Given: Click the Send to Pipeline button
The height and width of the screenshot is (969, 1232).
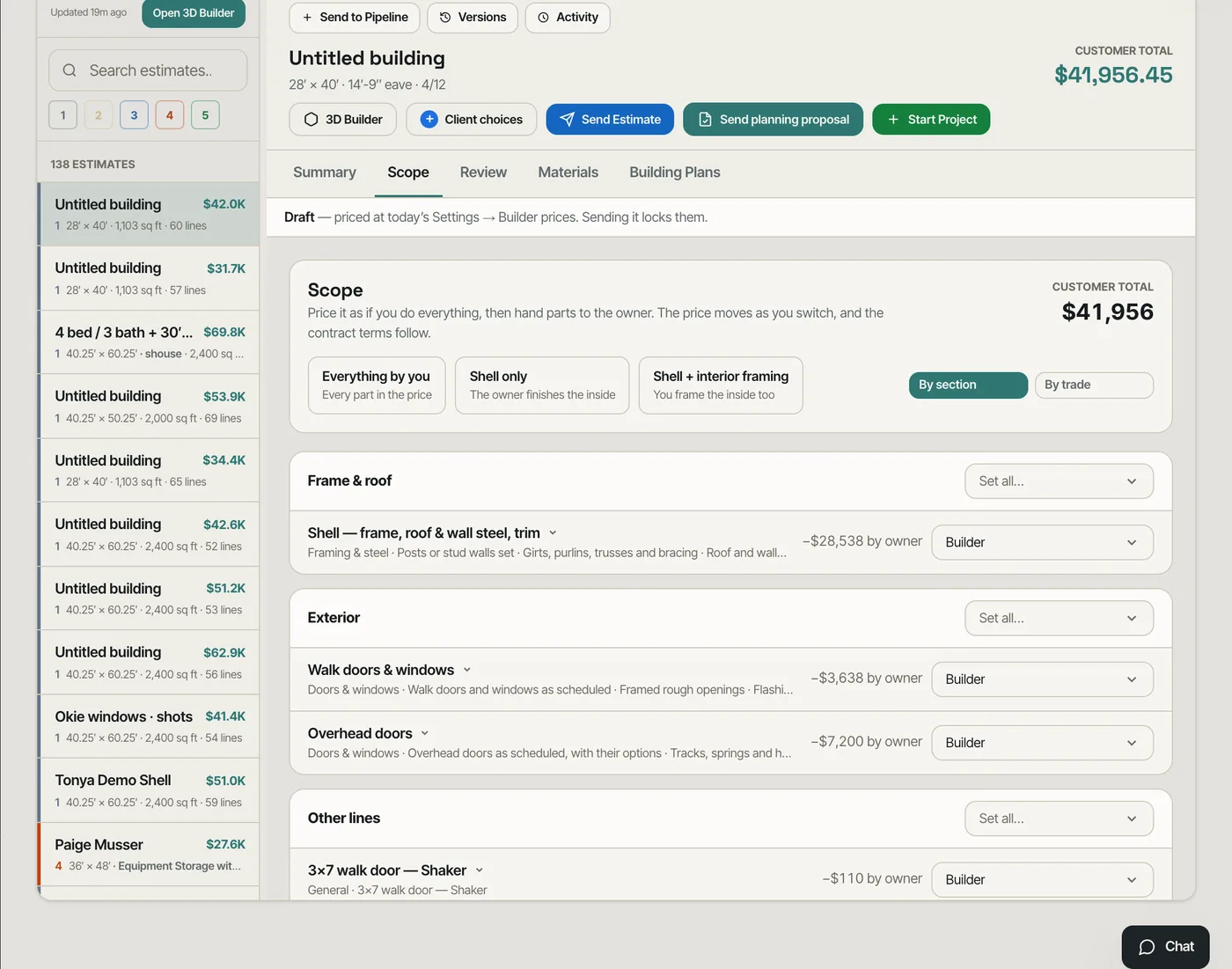Looking at the screenshot, I should (x=356, y=18).
